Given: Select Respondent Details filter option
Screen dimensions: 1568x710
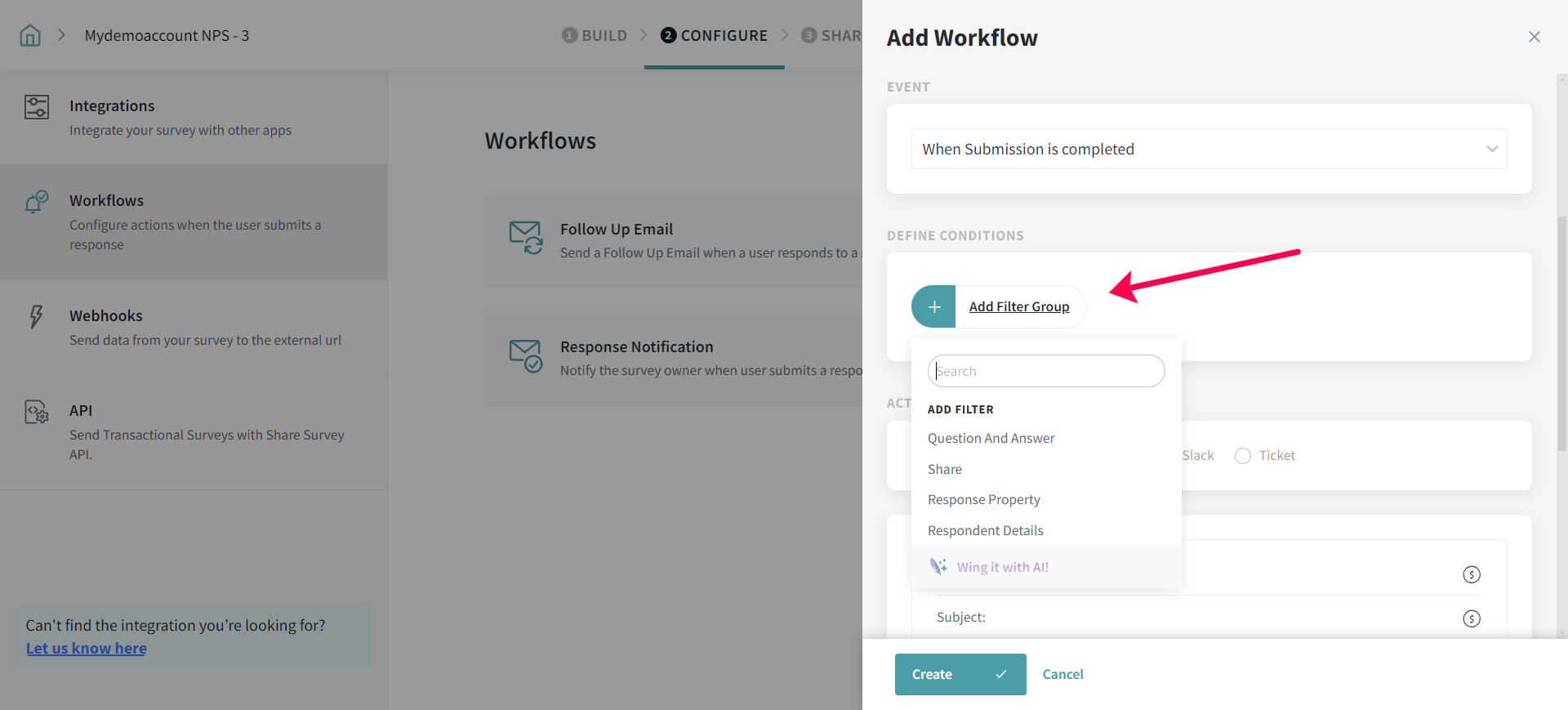Looking at the screenshot, I should point(985,530).
